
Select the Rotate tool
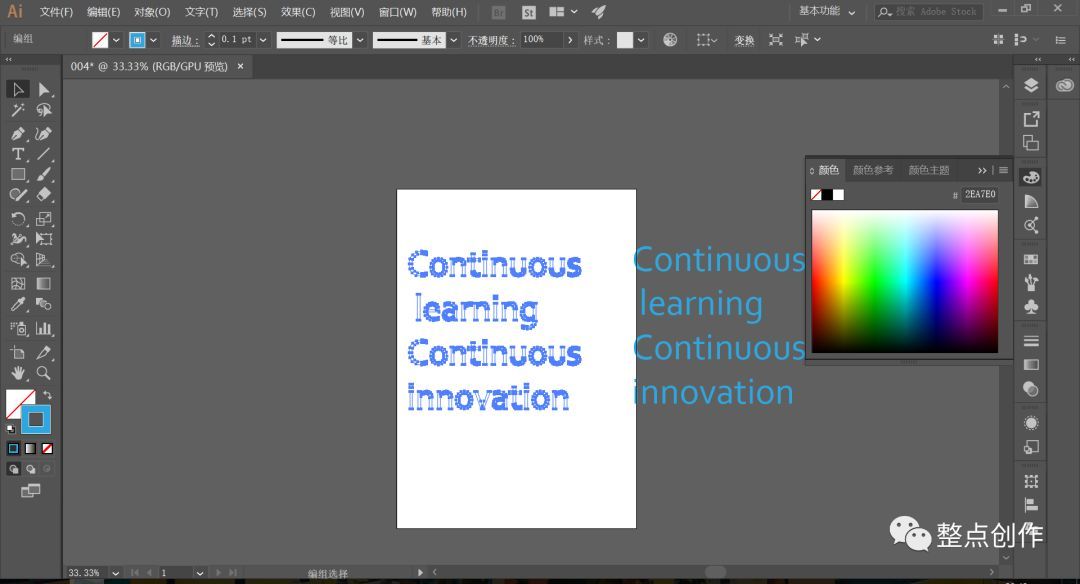tap(18, 219)
